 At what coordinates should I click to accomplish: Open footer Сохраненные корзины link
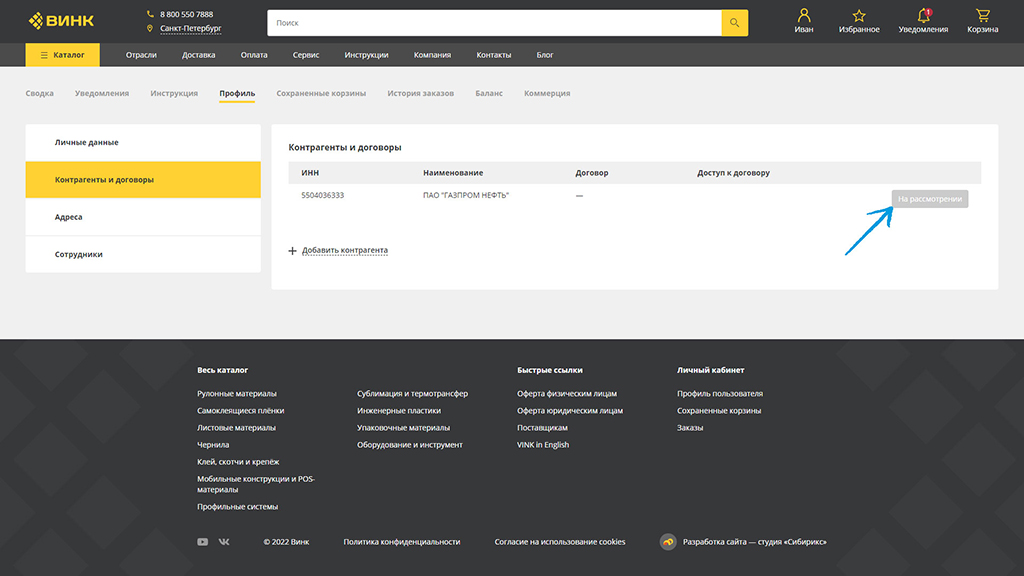719,411
